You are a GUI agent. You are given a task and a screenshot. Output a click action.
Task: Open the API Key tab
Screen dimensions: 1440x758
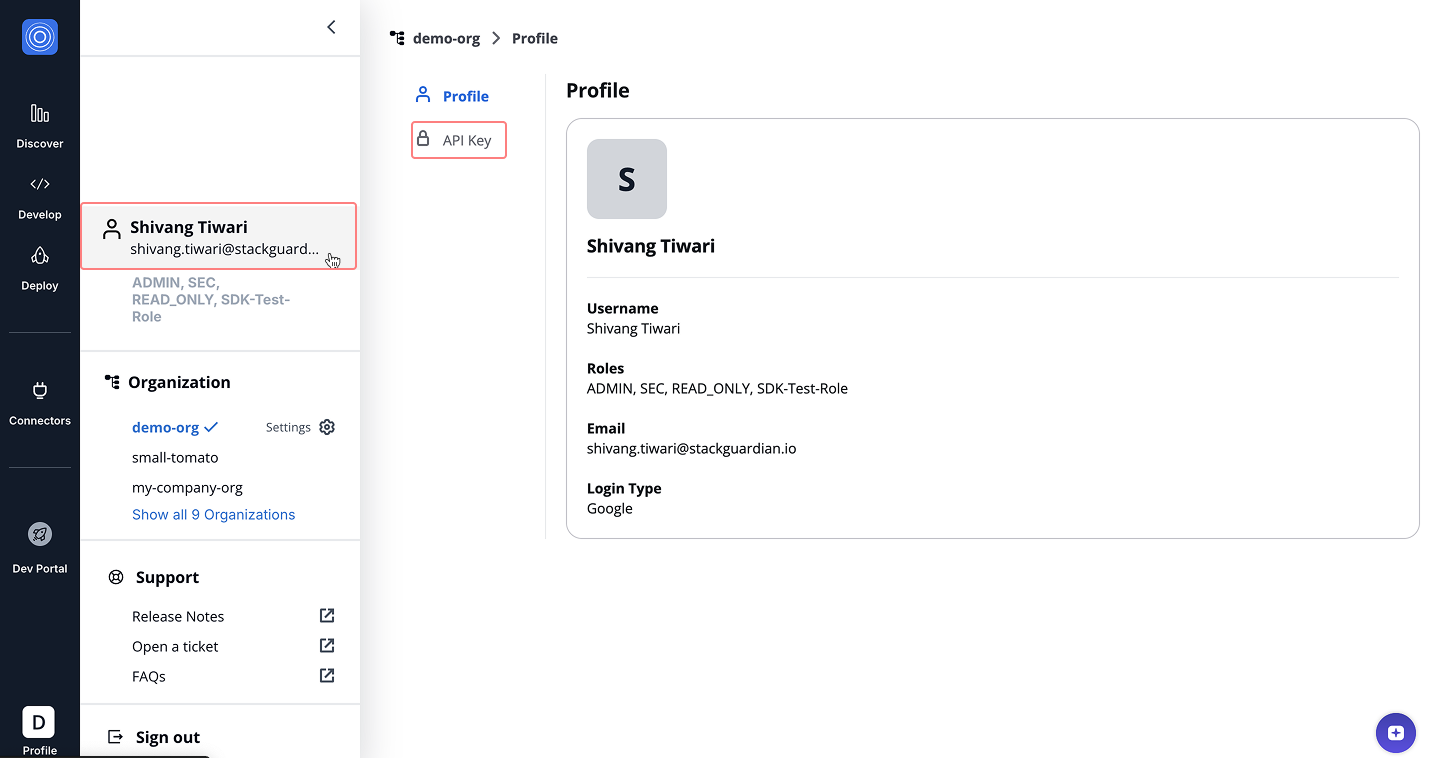click(x=459, y=140)
